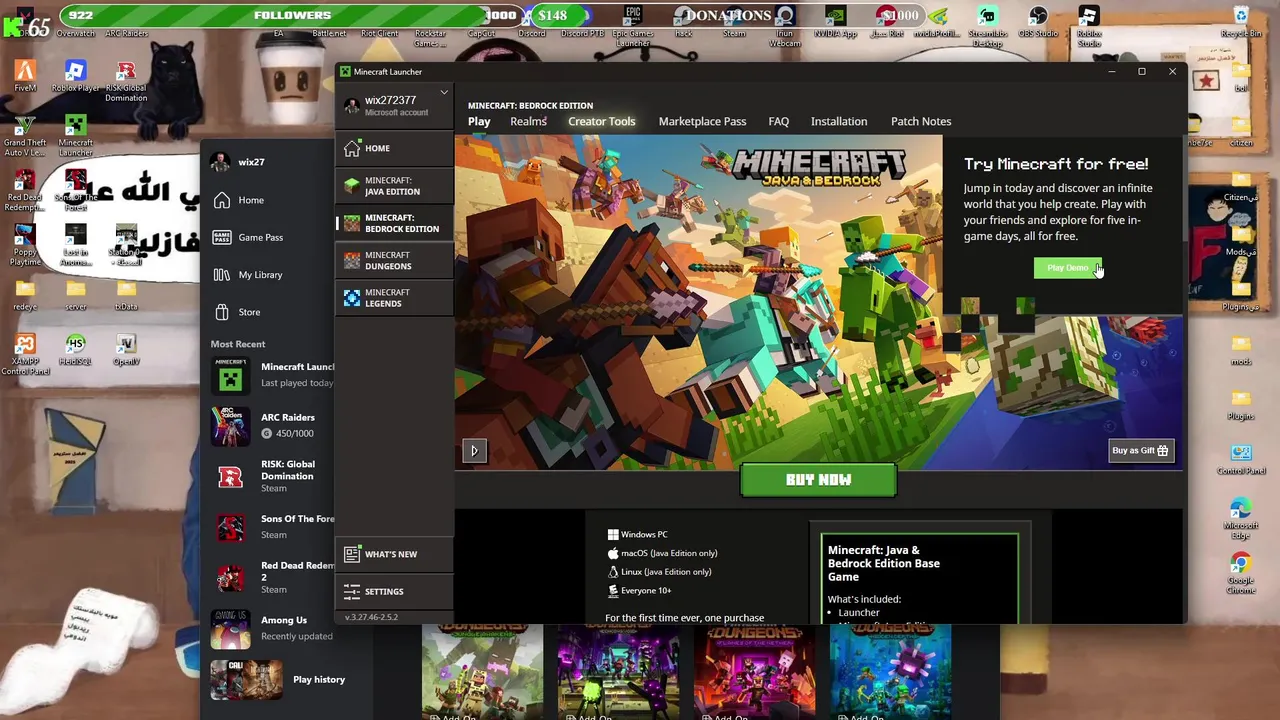Select Among Us in recent list
Image resolution: width=1280 pixels, height=720 pixels.
[x=271, y=628]
